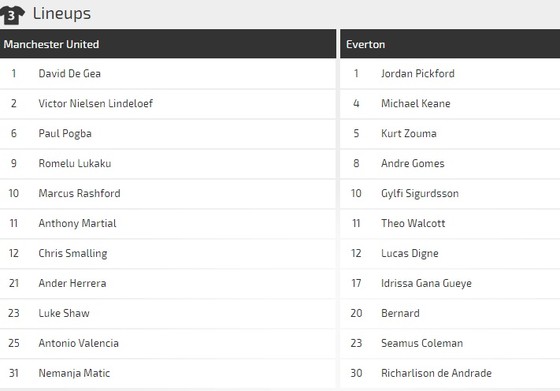Select David De Gea in the lineup
The image size is (560, 391).
(70, 74)
